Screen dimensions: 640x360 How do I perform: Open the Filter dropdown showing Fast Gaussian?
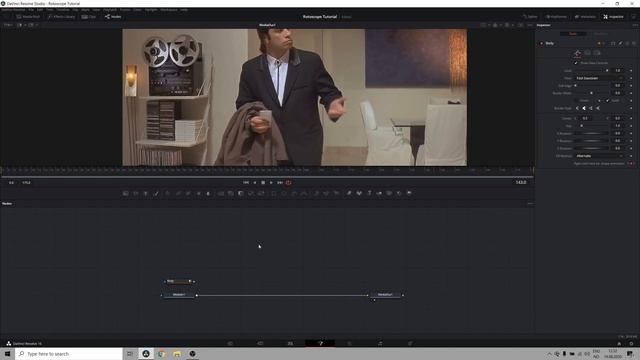pos(600,78)
